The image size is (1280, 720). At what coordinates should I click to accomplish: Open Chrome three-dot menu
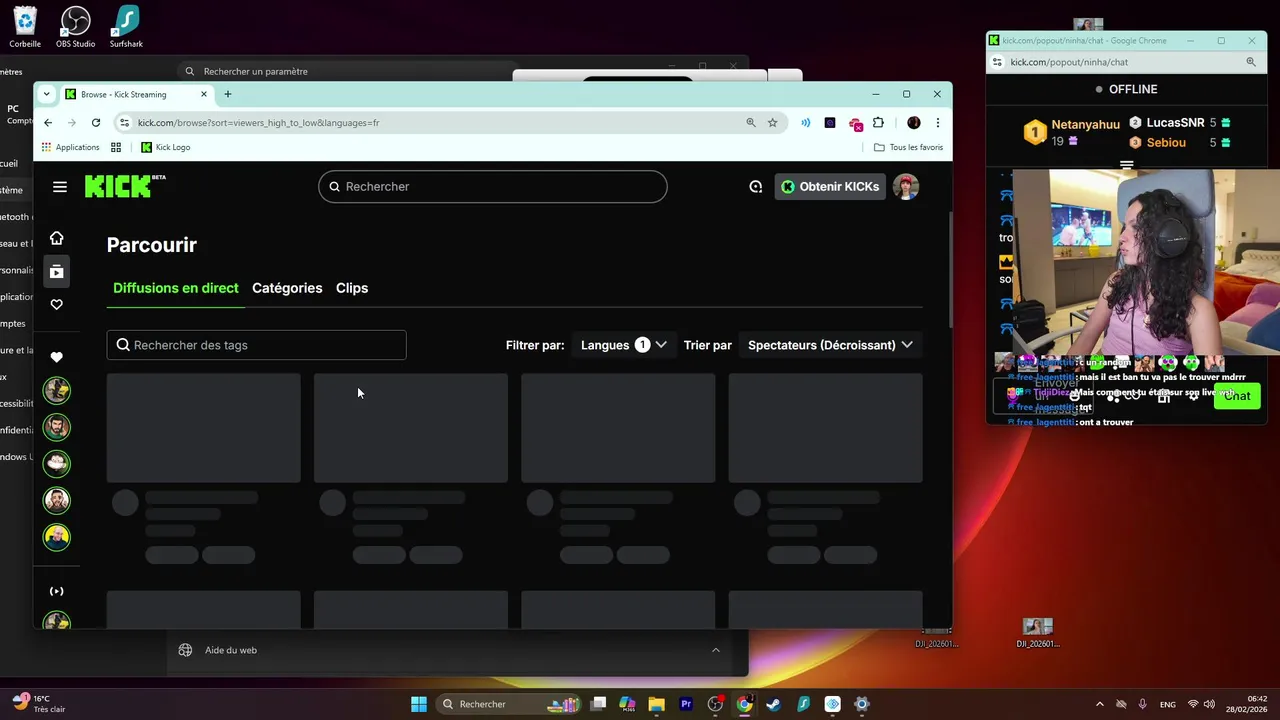937,123
